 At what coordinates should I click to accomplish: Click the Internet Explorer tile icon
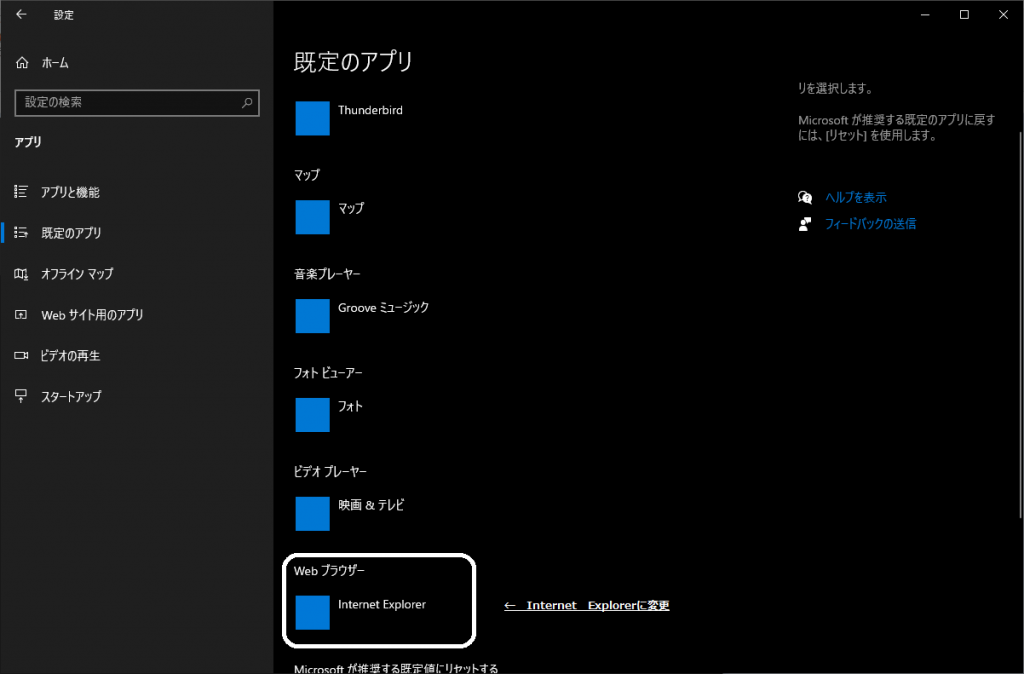click(x=312, y=613)
